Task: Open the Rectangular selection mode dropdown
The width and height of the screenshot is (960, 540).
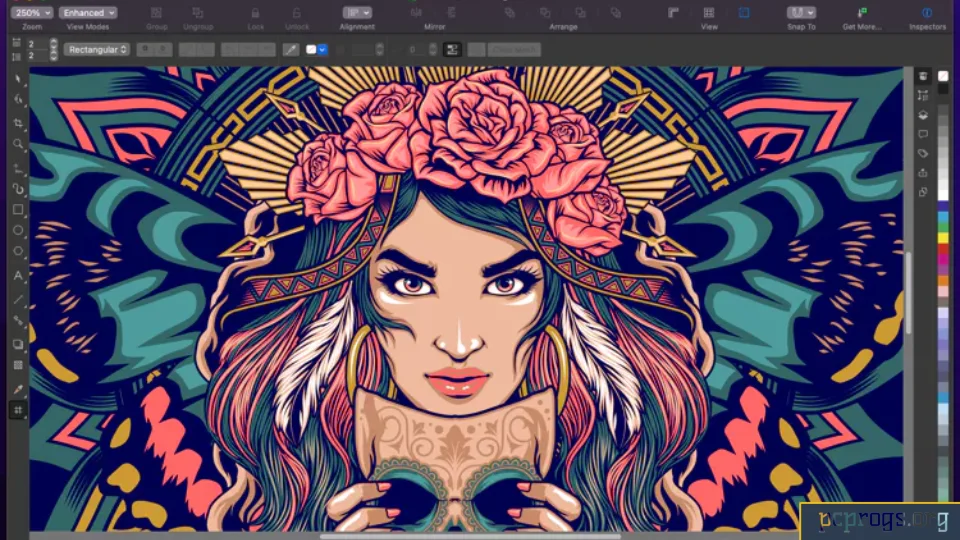Action: click(97, 50)
